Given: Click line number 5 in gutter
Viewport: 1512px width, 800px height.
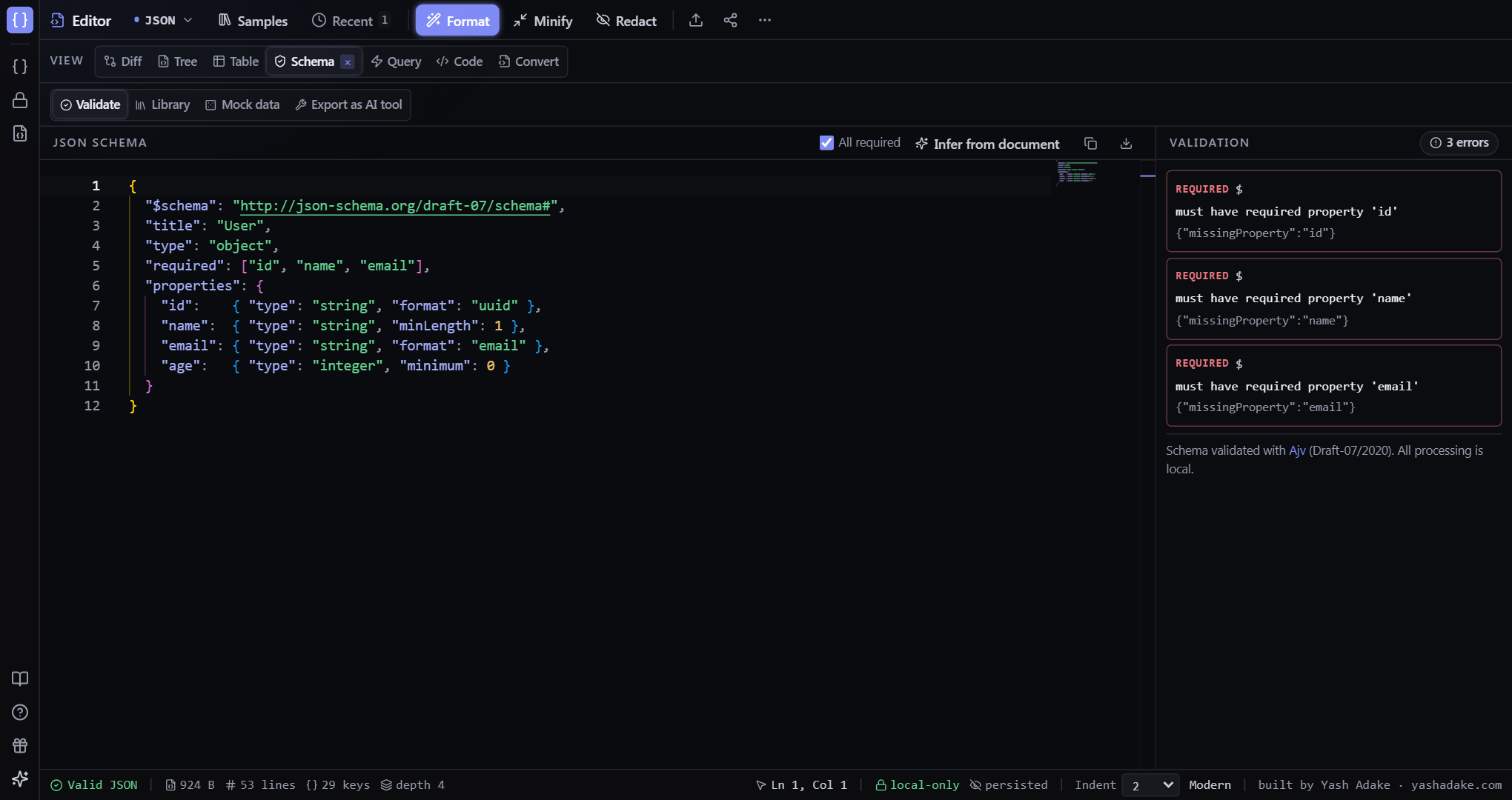Looking at the screenshot, I should click(96, 266).
